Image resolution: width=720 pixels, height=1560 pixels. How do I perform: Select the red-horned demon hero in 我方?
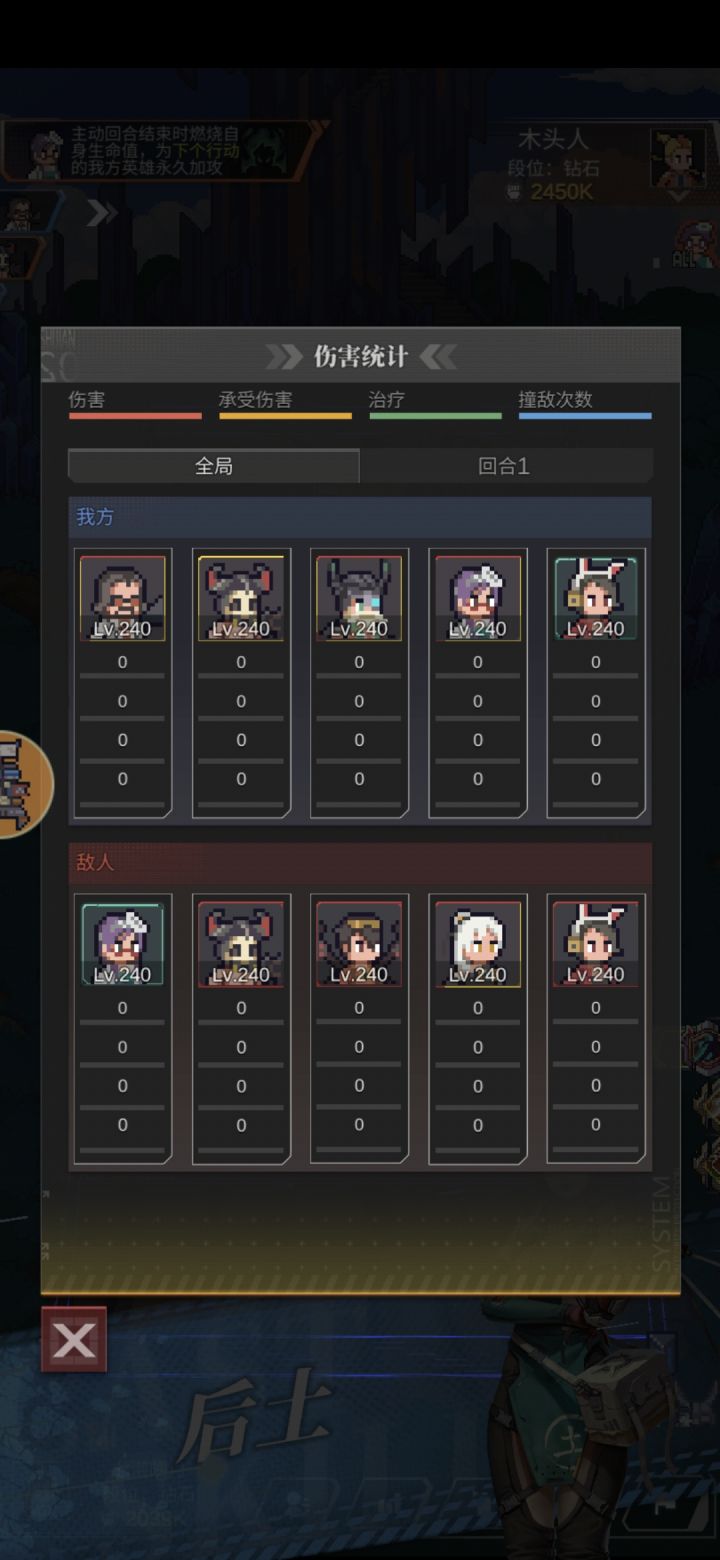(241, 598)
